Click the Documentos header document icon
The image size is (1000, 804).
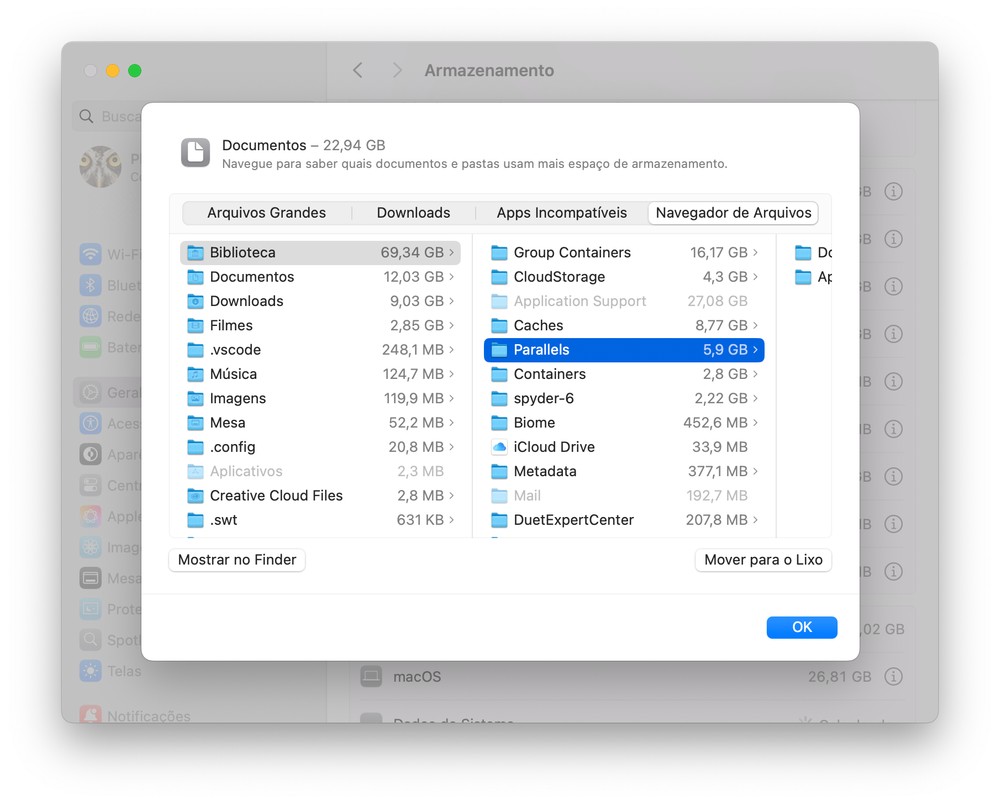tap(196, 153)
